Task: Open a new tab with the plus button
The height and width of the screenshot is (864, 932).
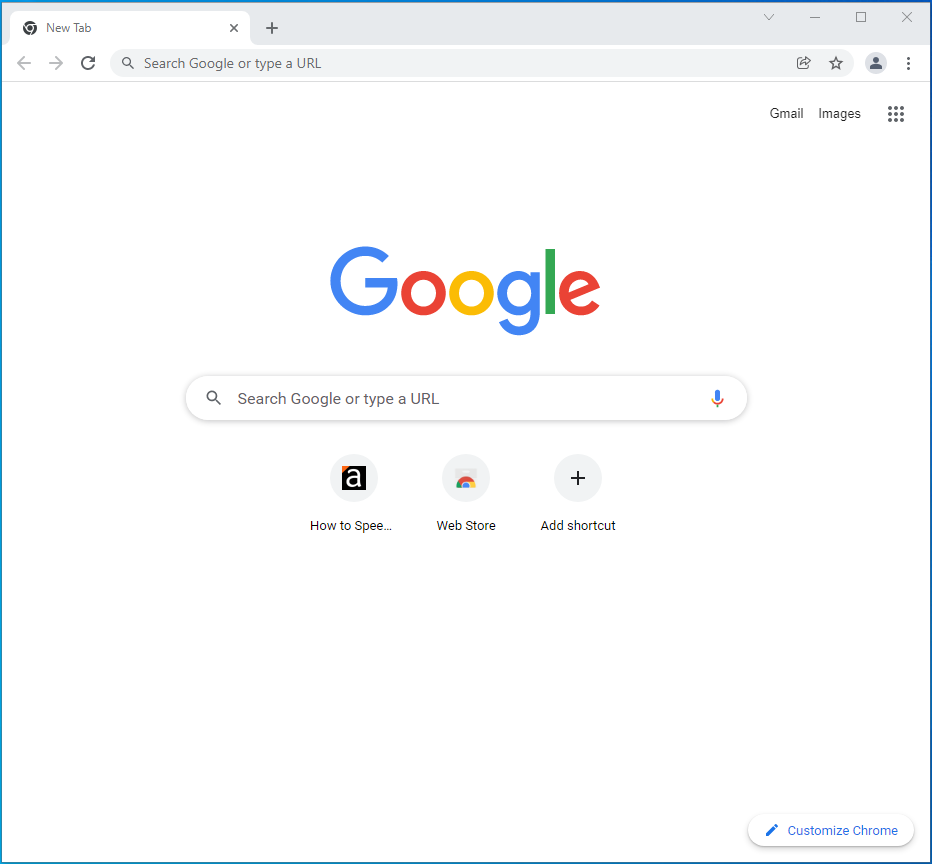Action: click(272, 27)
